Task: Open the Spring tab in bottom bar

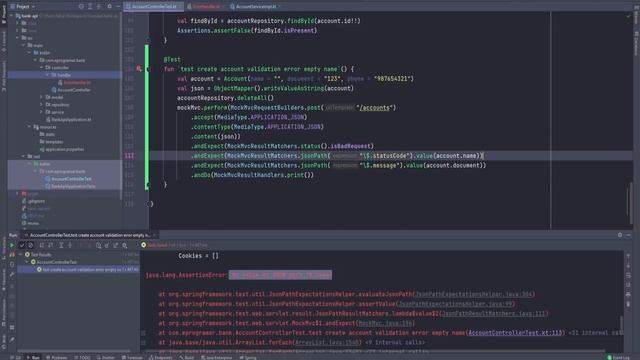Action: (x=248, y=357)
